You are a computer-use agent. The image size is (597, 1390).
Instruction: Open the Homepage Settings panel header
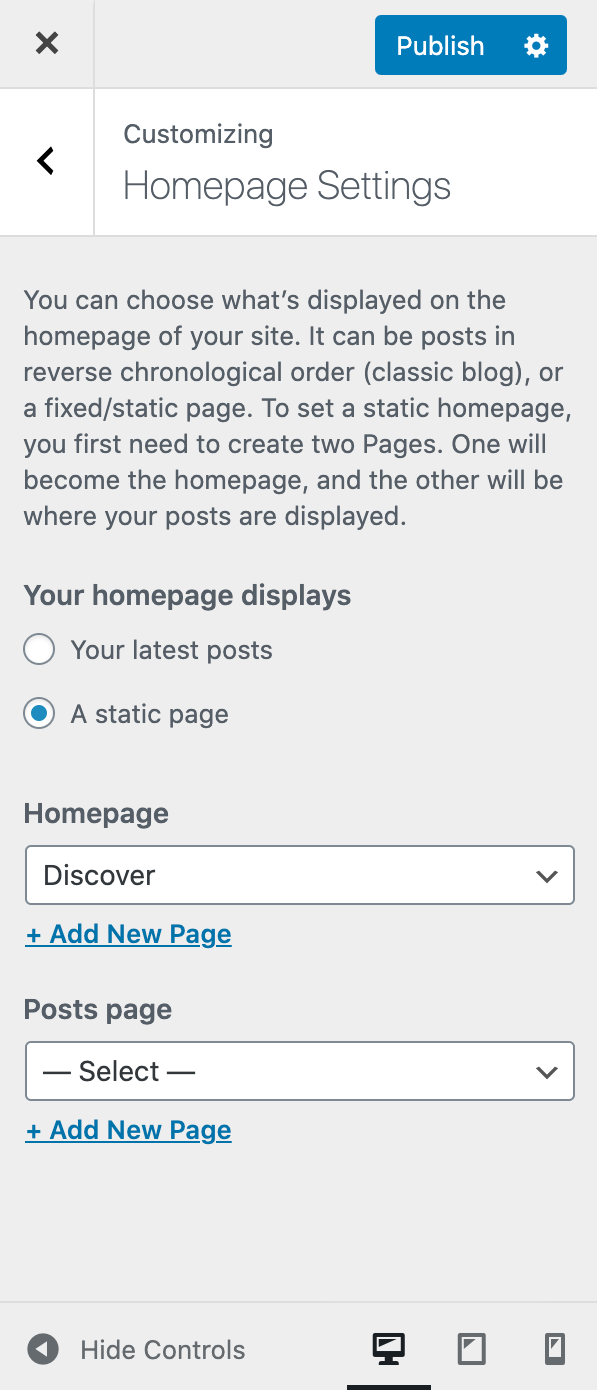coord(287,186)
